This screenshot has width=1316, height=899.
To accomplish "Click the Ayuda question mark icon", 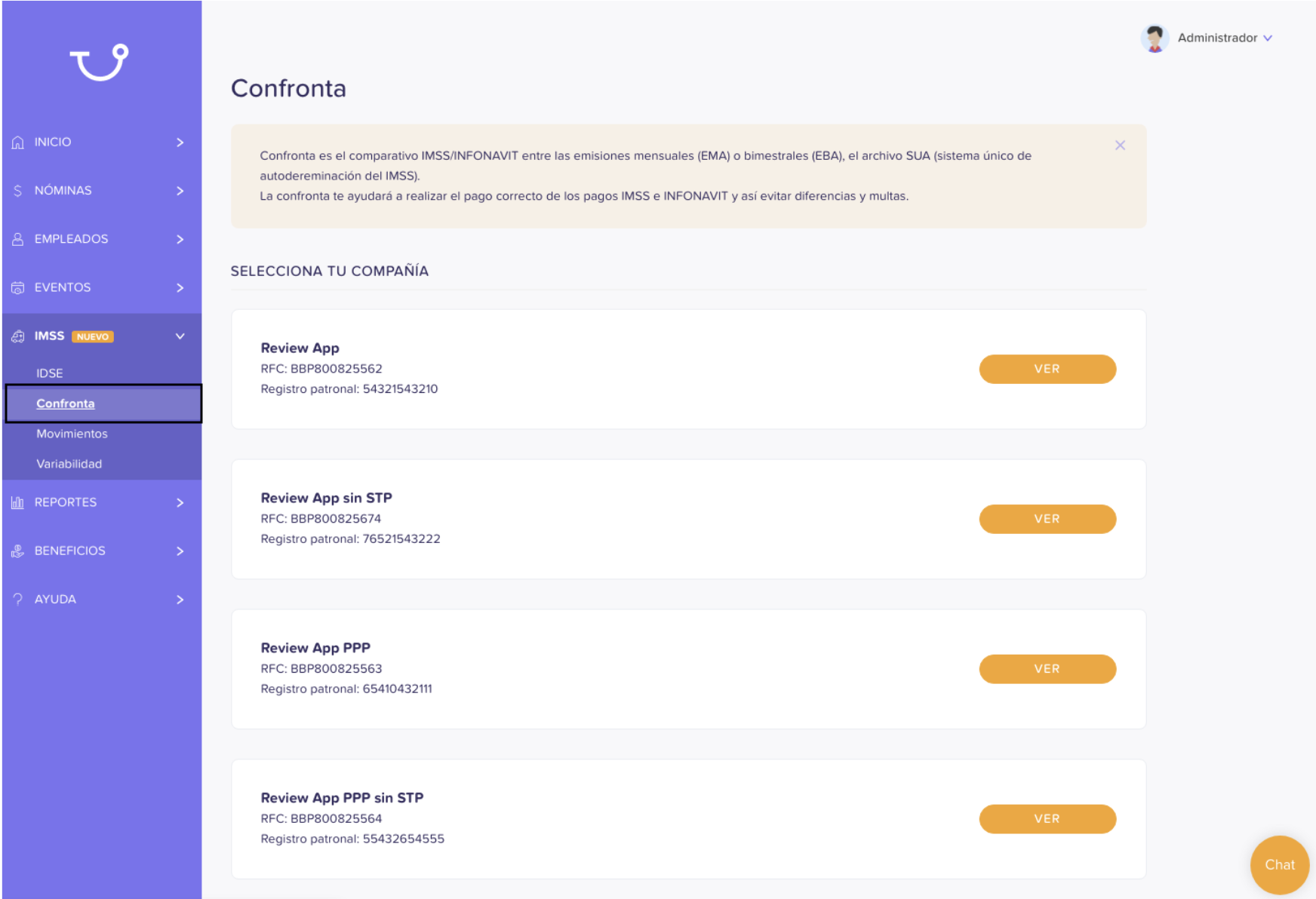I will click(x=18, y=599).
